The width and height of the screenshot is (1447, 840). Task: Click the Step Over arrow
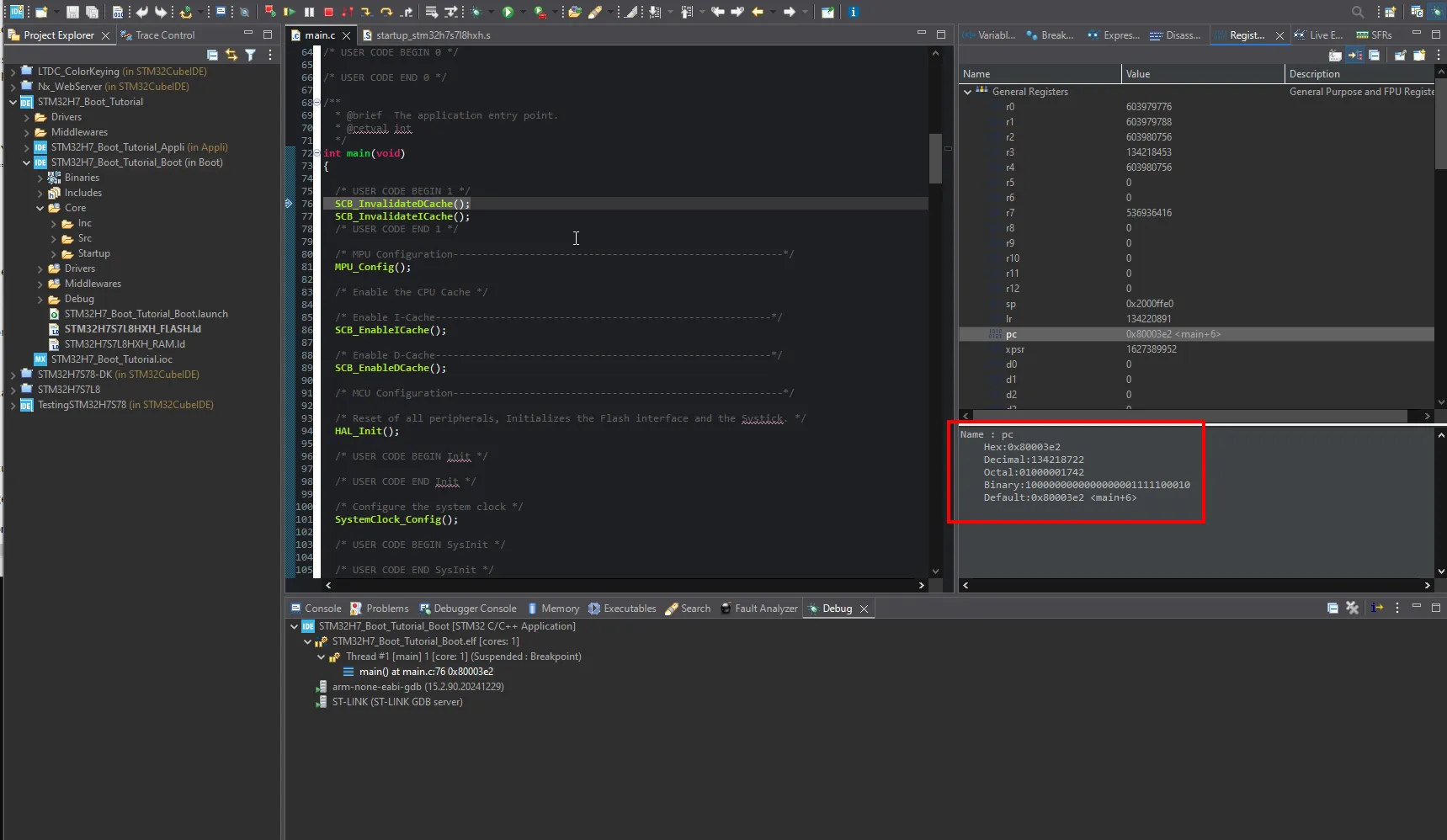[x=386, y=12]
